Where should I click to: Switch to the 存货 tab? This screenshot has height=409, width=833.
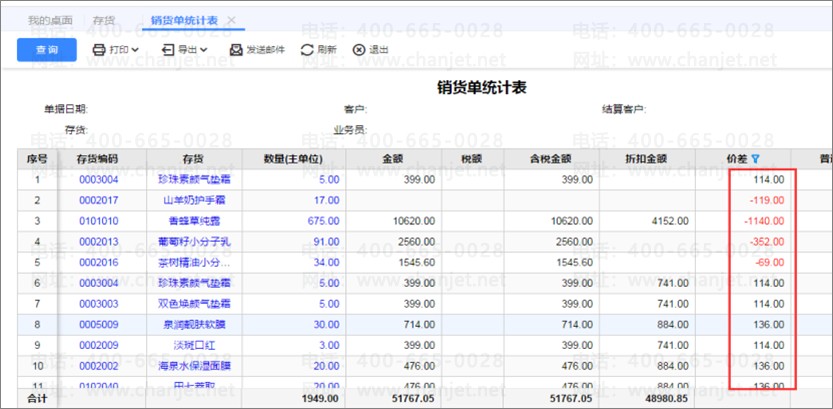102,20
